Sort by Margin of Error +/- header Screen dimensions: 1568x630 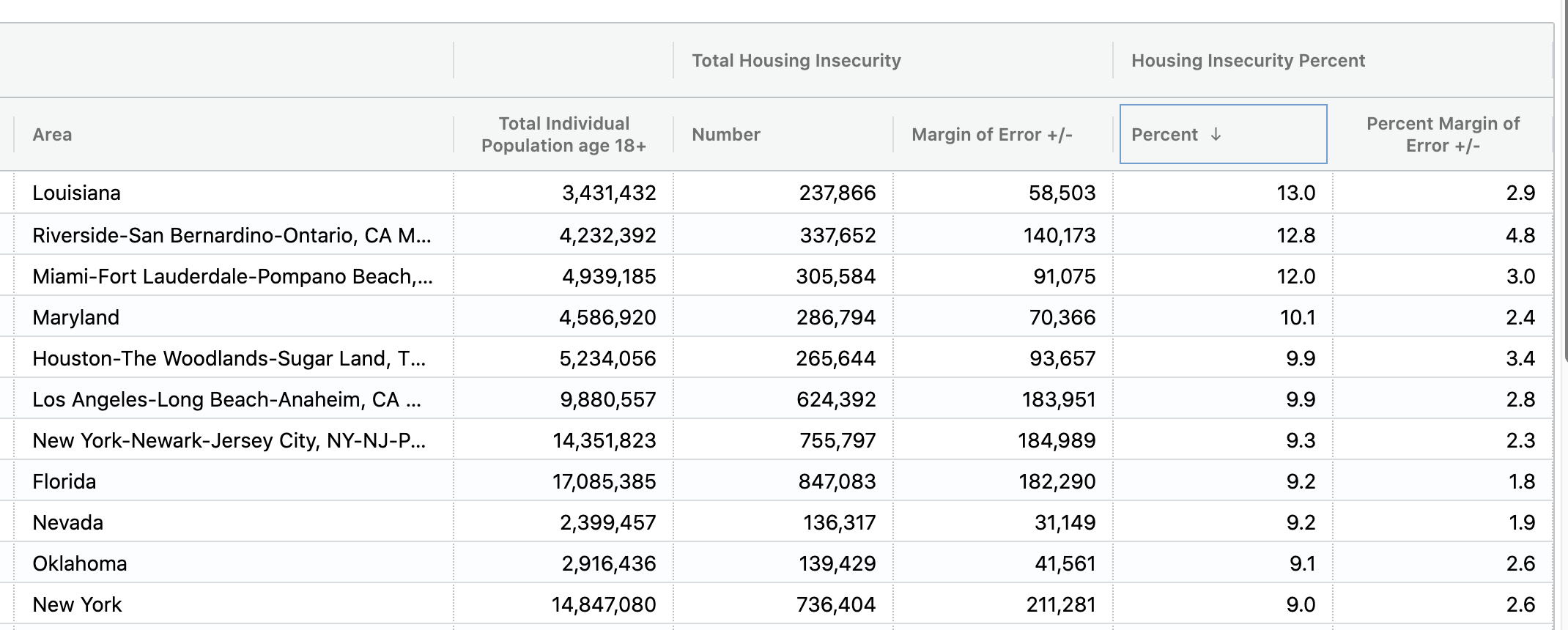tap(991, 135)
